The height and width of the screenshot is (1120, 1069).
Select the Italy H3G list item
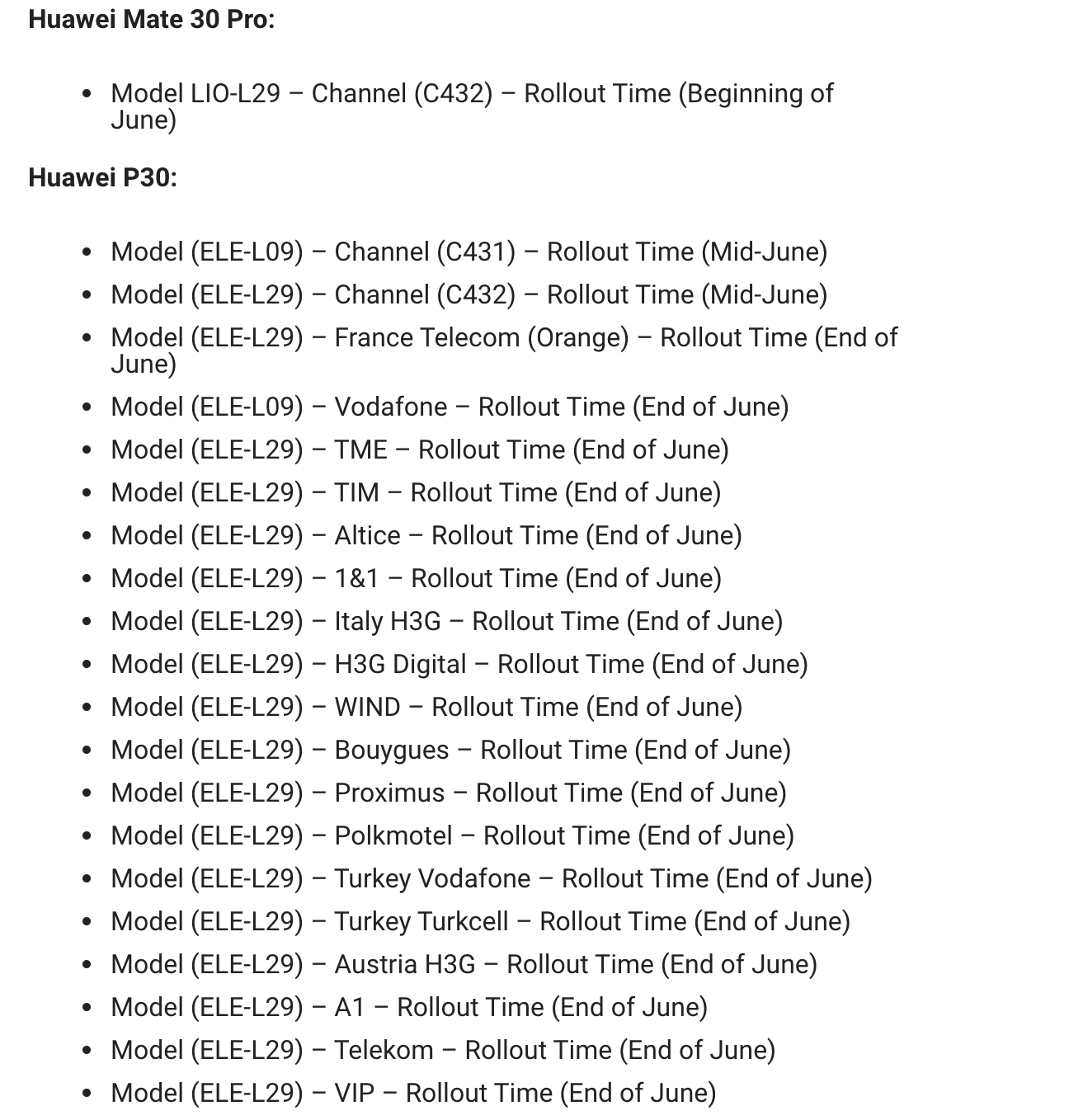click(446, 621)
